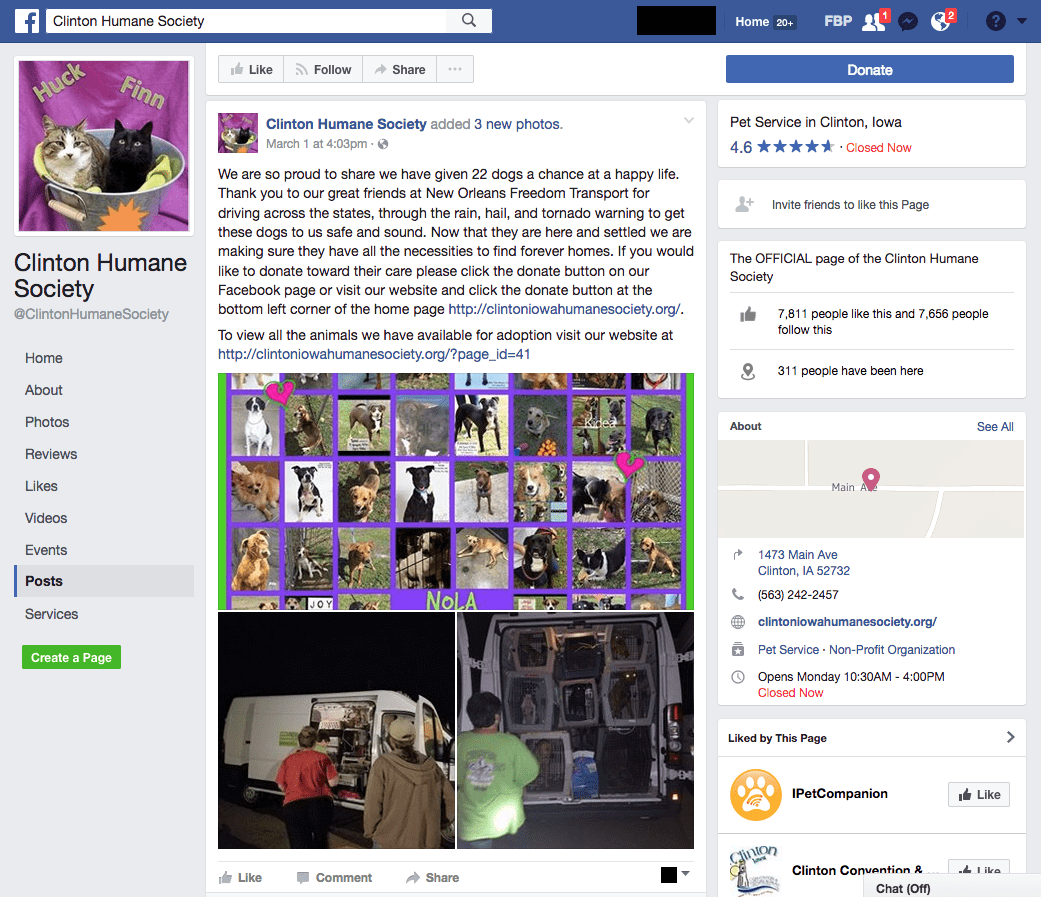The height and width of the screenshot is (897, 1041).
Task: Comment on the post
Action: (334, 877)
